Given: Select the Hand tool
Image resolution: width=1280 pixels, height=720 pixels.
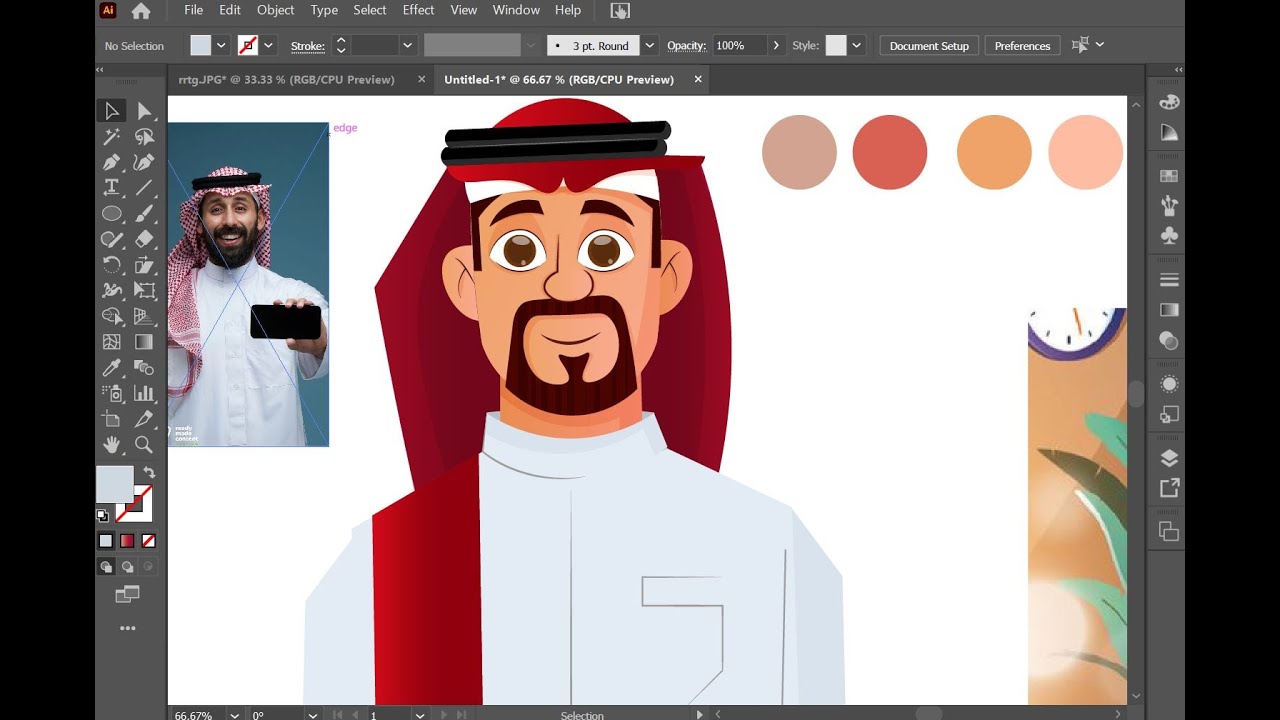Looking at the screenshot, I should pyautogui.click(x=112, y=445).
